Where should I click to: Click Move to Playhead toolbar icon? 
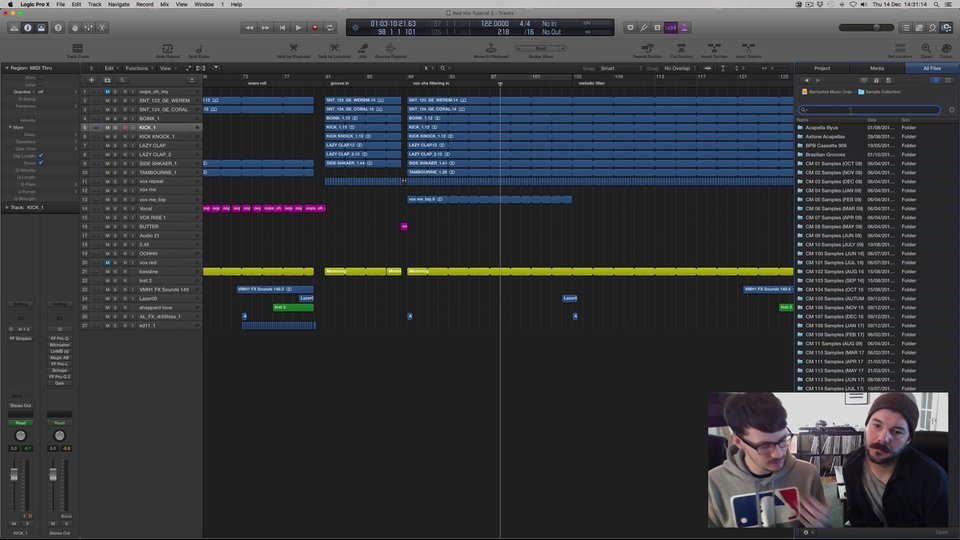pos(491,48)
